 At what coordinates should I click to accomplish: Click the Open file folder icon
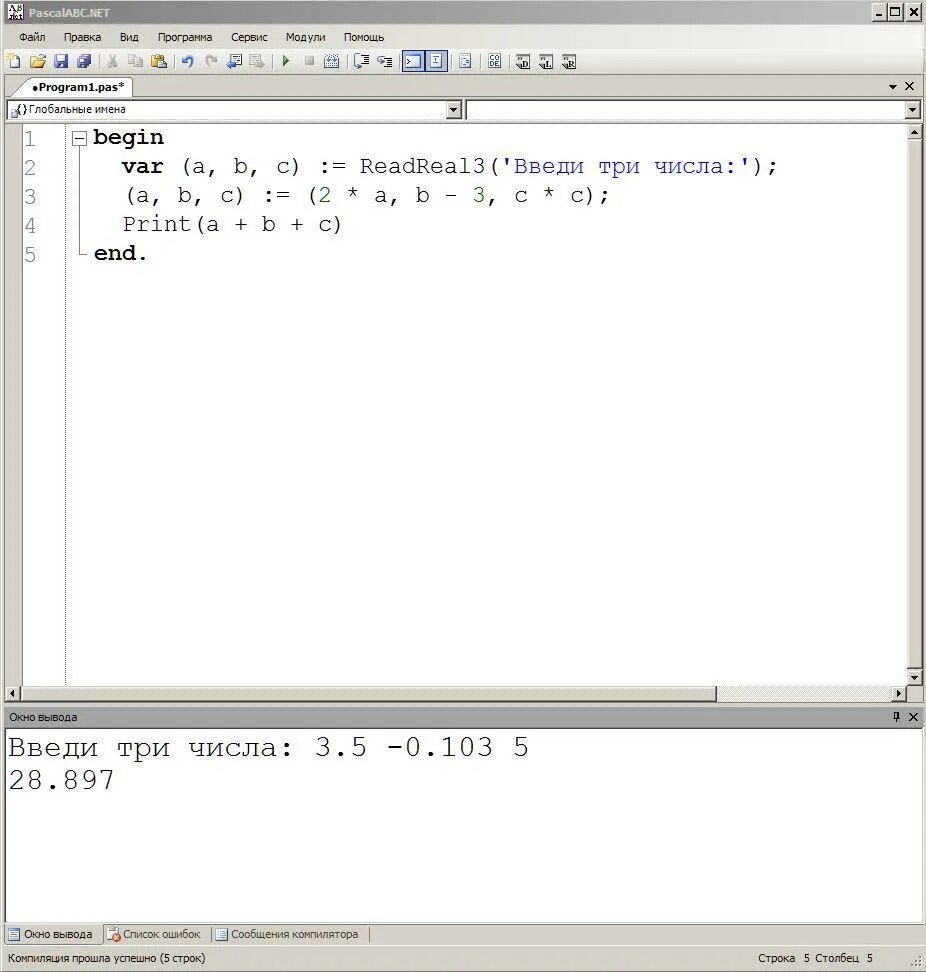point(37,61)
